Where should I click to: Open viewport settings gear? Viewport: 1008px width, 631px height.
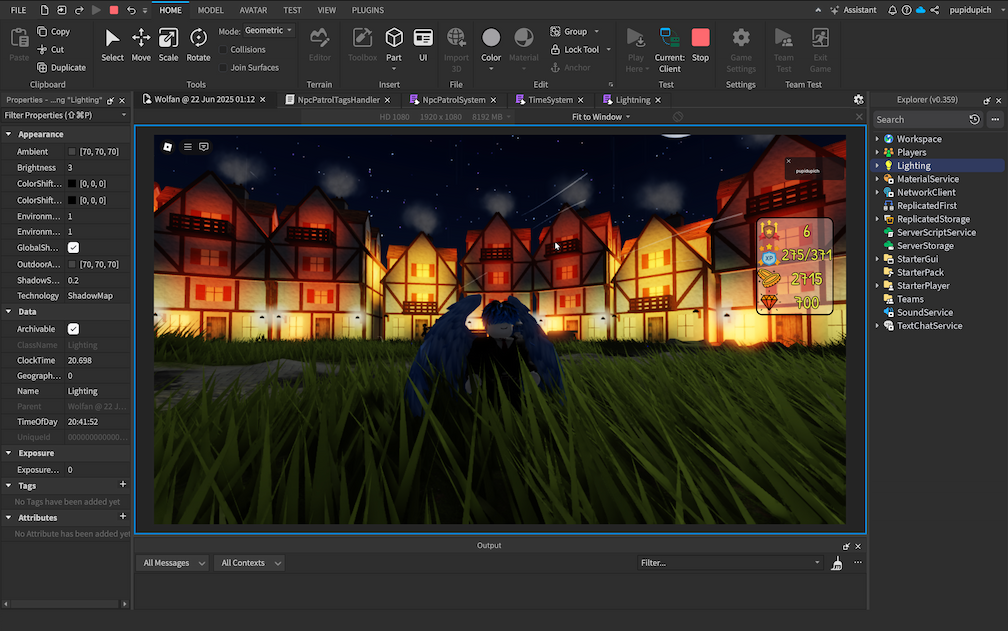point(858,100)
